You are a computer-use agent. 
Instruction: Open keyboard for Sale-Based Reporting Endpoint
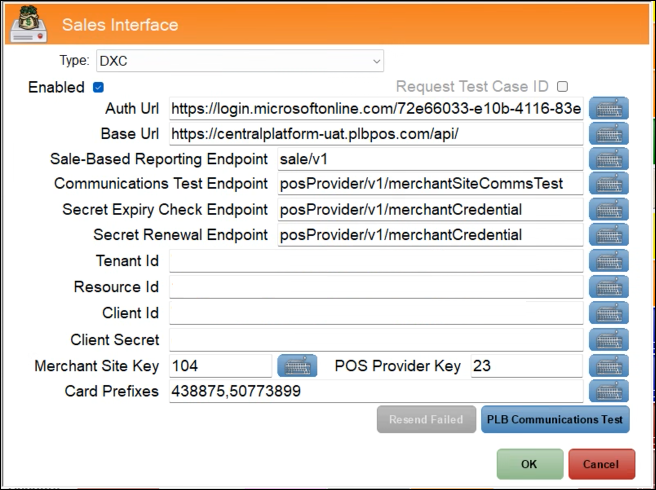tap(608, 159)
